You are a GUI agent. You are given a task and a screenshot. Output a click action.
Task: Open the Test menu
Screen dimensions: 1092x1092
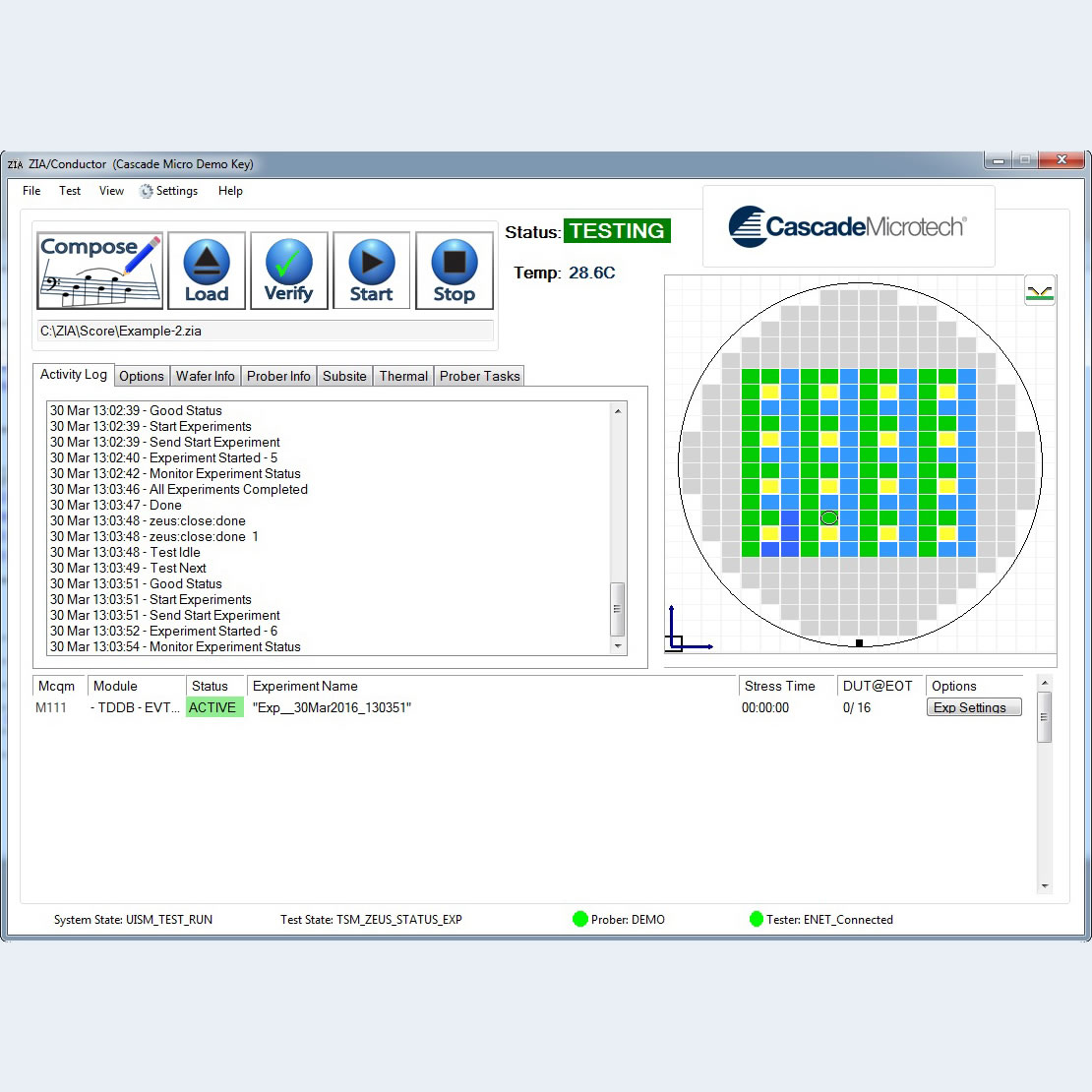[x=70, y=191]
